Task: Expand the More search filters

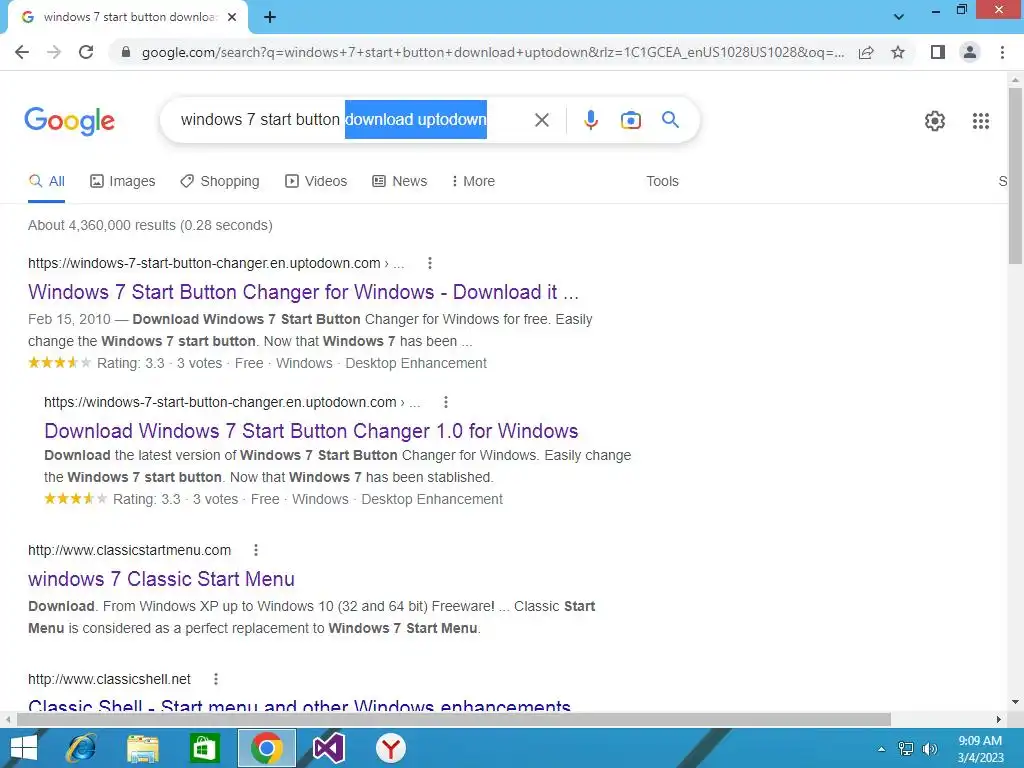Action: coord(473,181)
